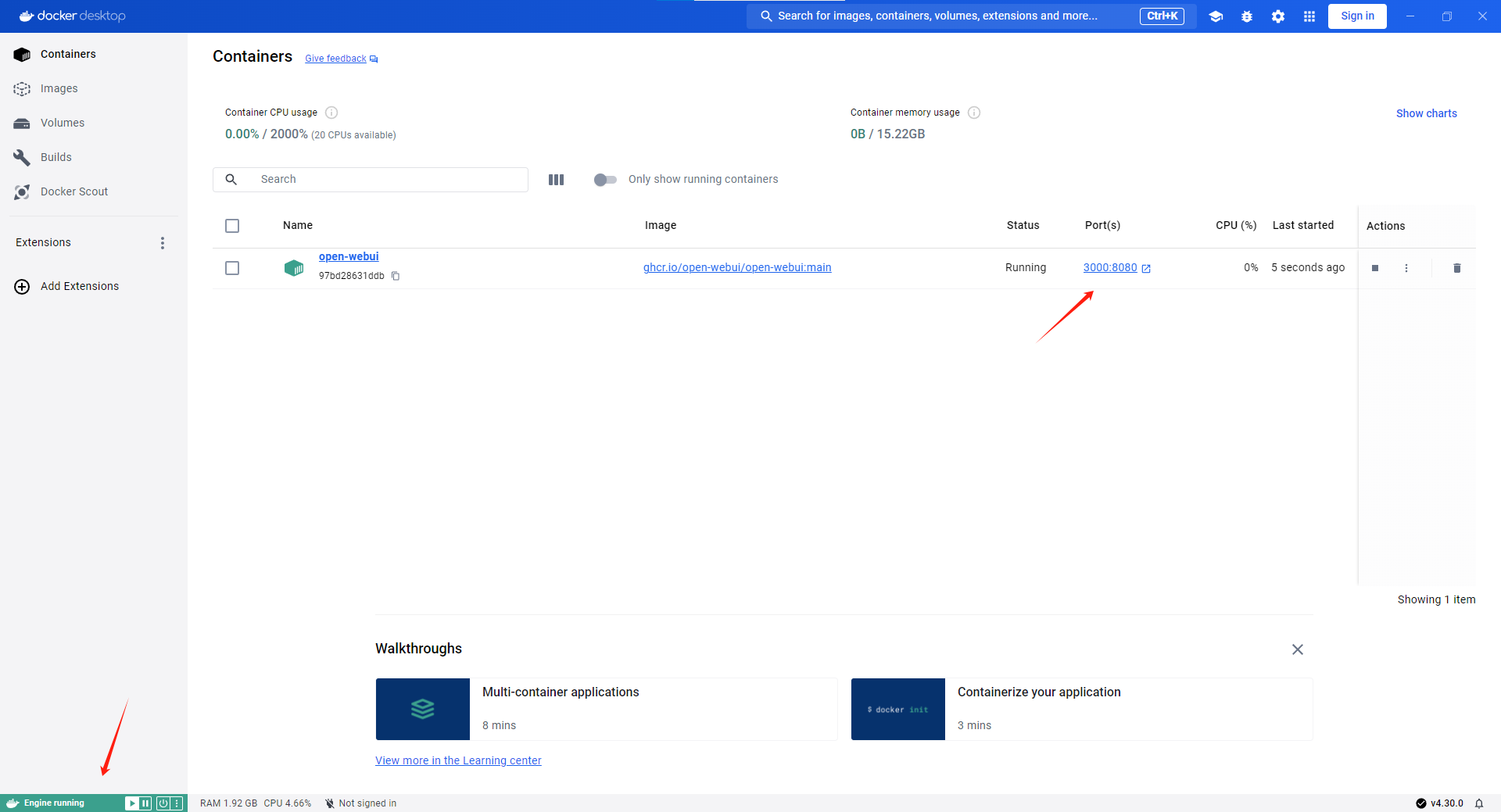Click the Actions column header
This screenshot has width=1501, height=812.
1385,226
